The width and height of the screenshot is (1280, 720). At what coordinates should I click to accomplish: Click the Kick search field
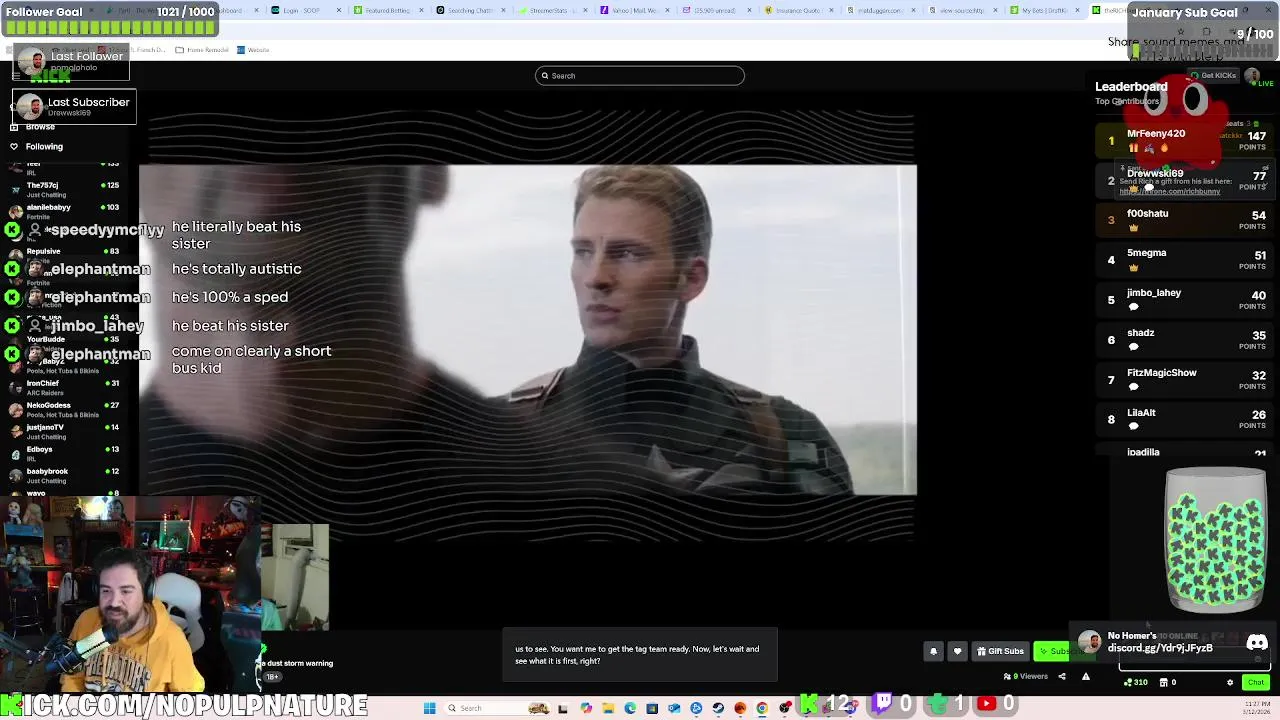point(640,75)
